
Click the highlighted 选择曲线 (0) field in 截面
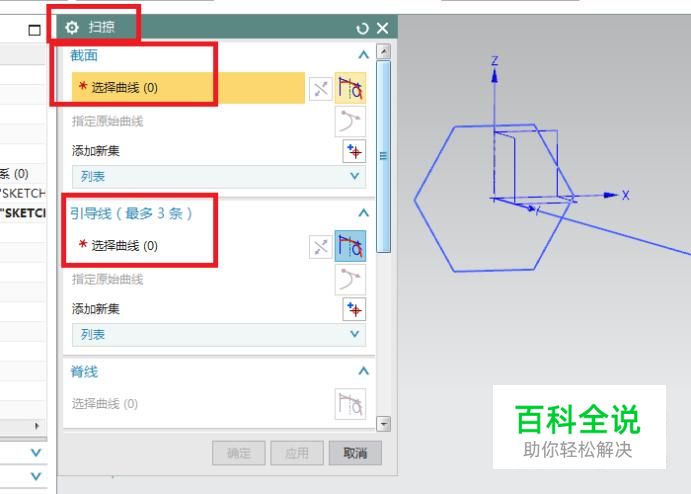pos(188,88)
